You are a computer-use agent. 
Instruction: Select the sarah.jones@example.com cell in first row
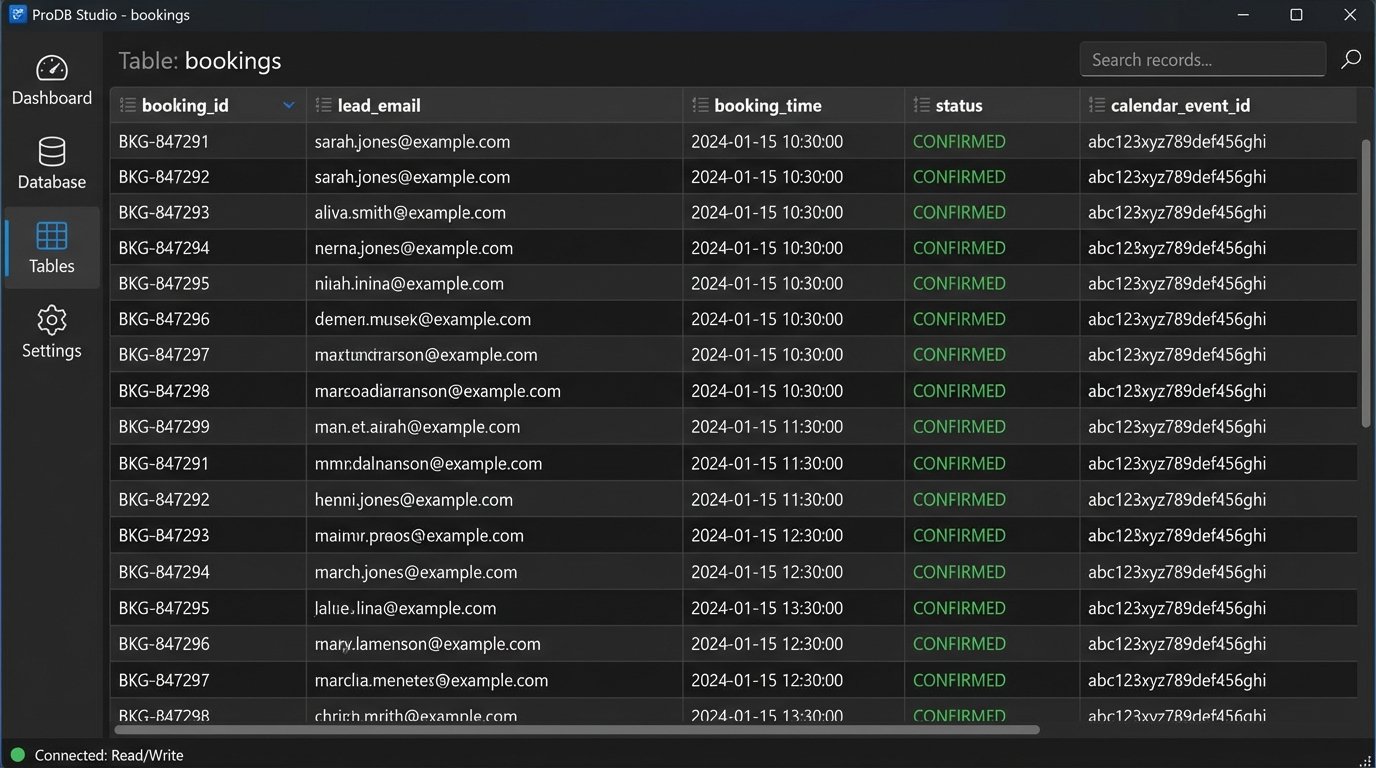(x=412, y=142)
